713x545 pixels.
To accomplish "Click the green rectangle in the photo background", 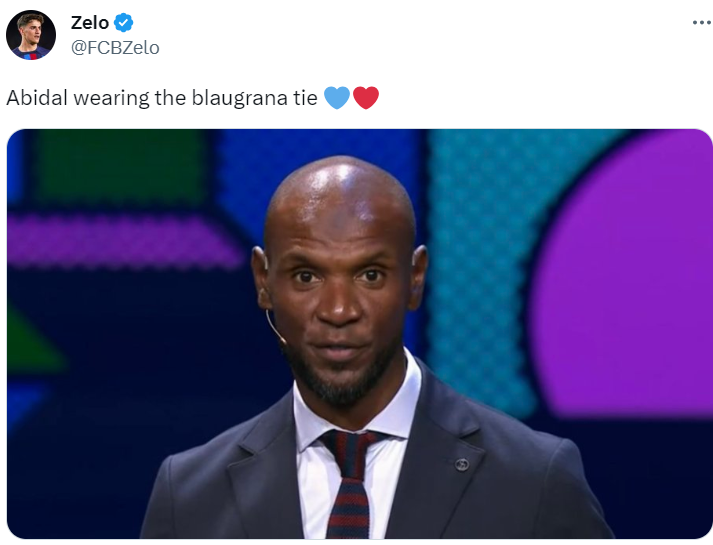I will [x=121, y=166].
